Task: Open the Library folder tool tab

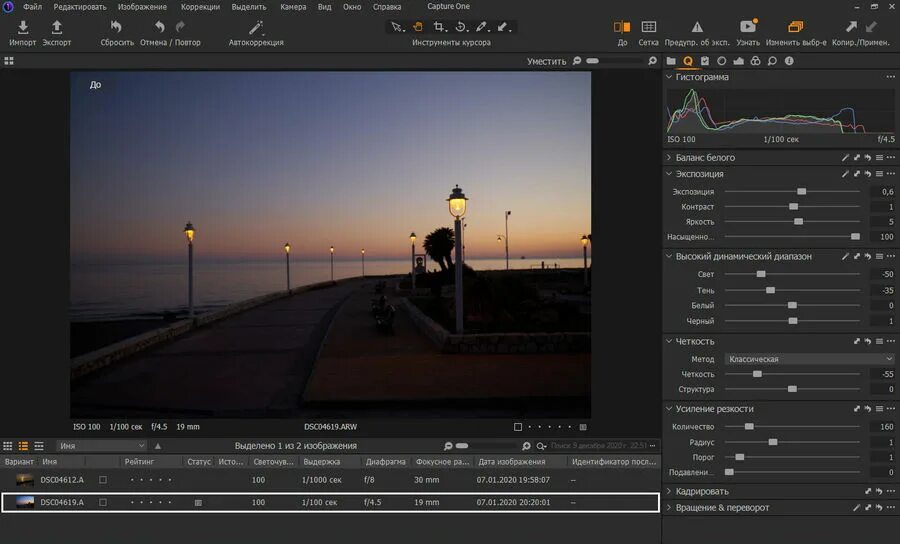Action: click(x=672, y=61)
